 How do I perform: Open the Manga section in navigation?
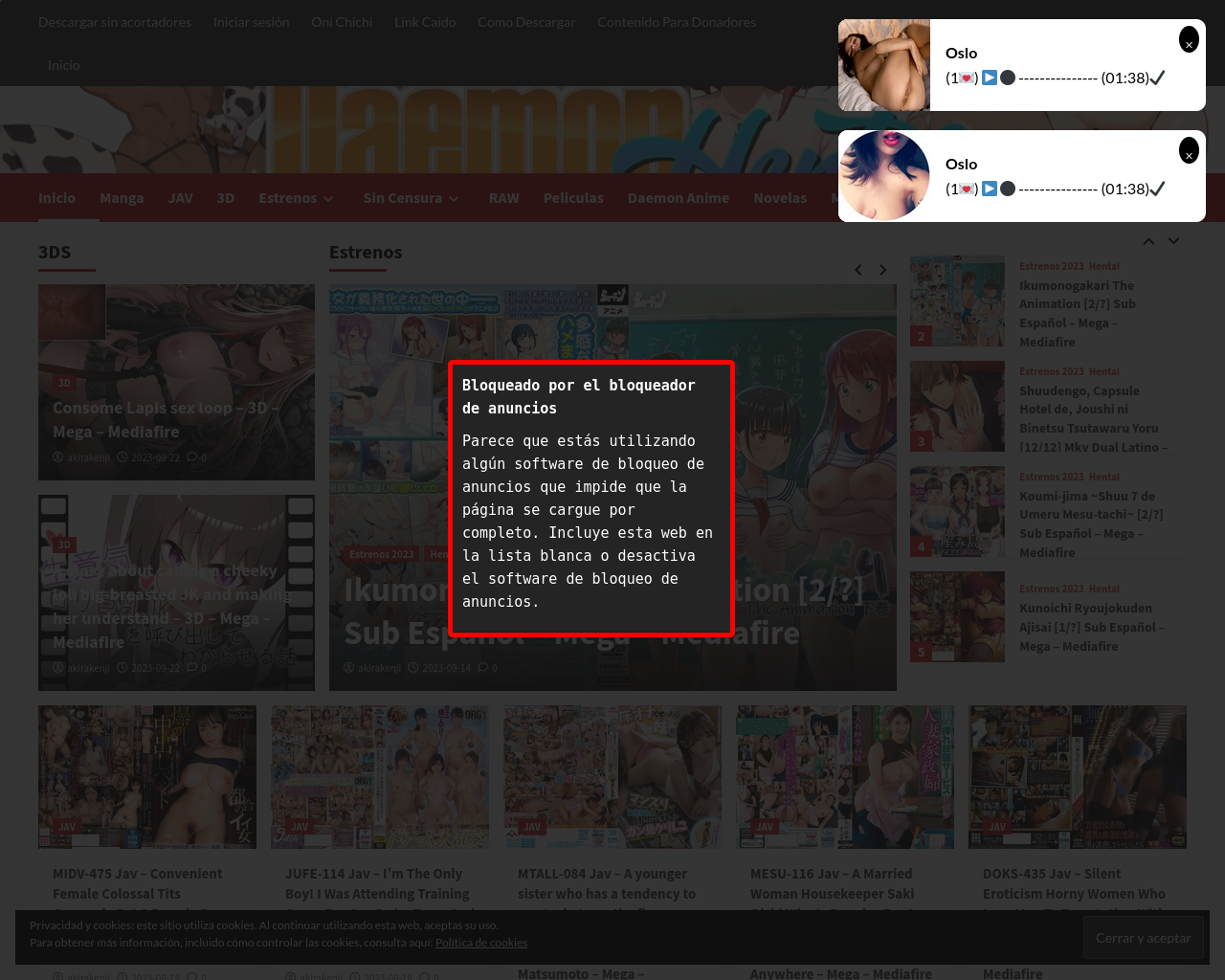pyautogui.click(x=122, y=198)
